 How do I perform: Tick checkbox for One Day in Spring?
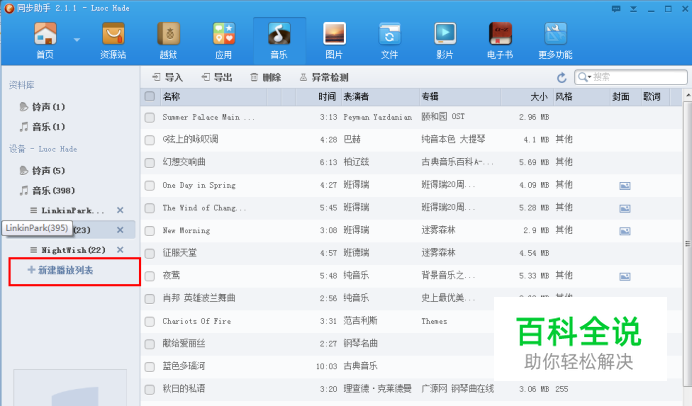click(150, 185)
